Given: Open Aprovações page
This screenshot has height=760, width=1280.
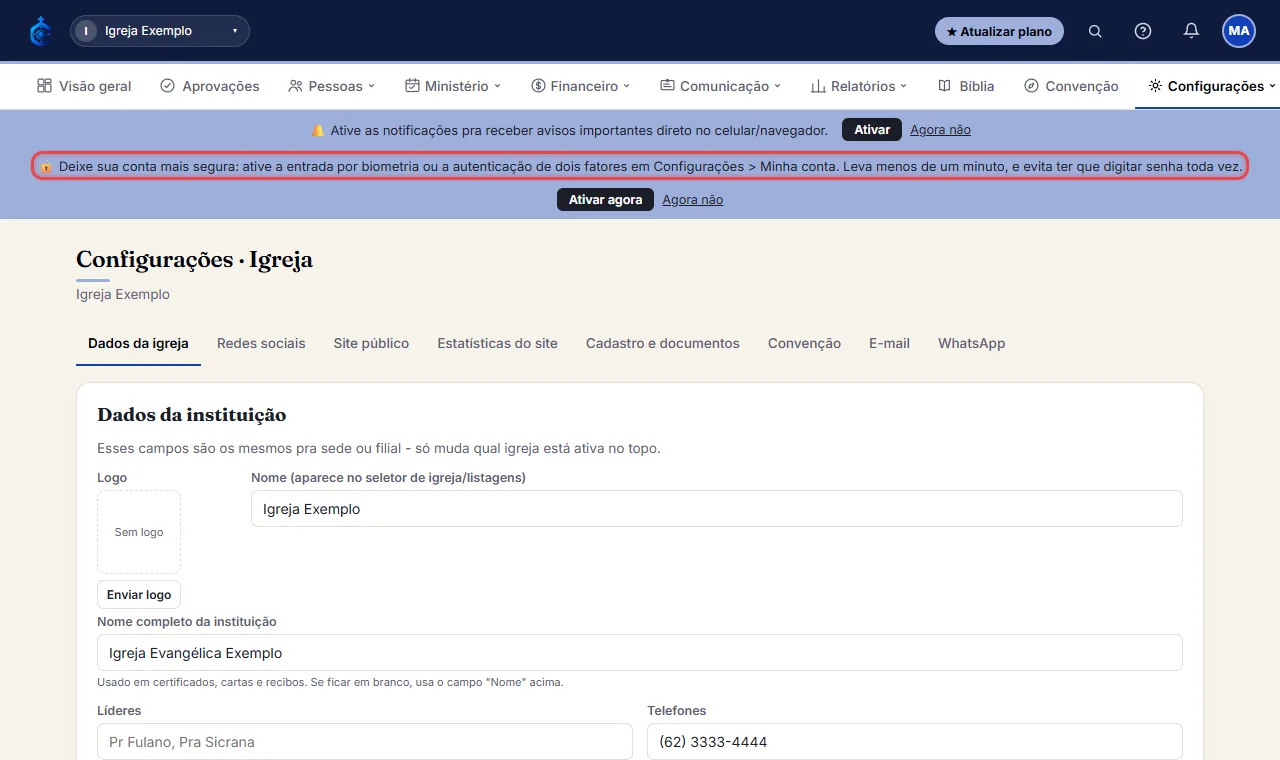Looking at the screenshot, I should (x=210, y=86).
